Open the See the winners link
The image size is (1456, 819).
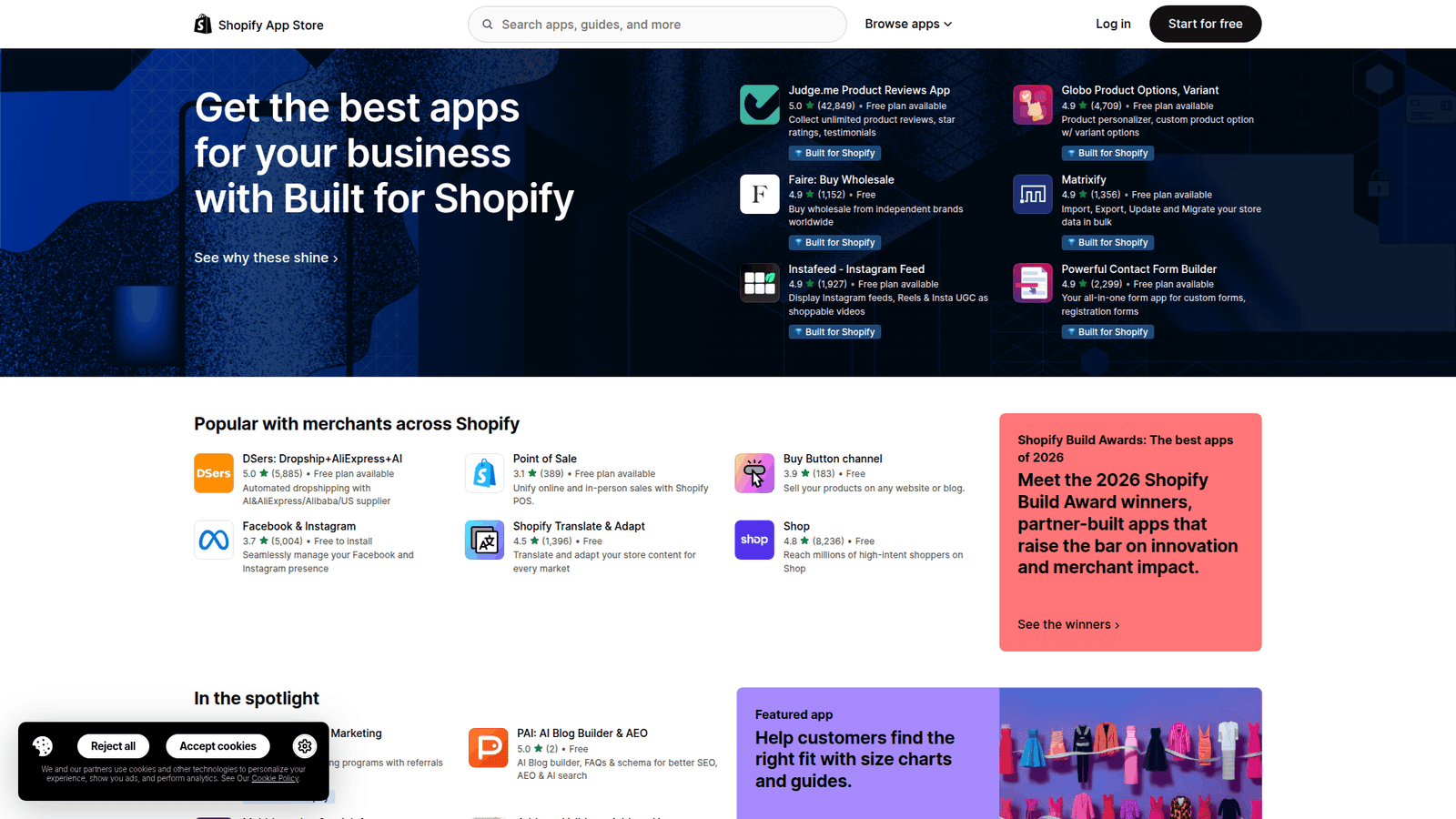(x=1068, y=625)
